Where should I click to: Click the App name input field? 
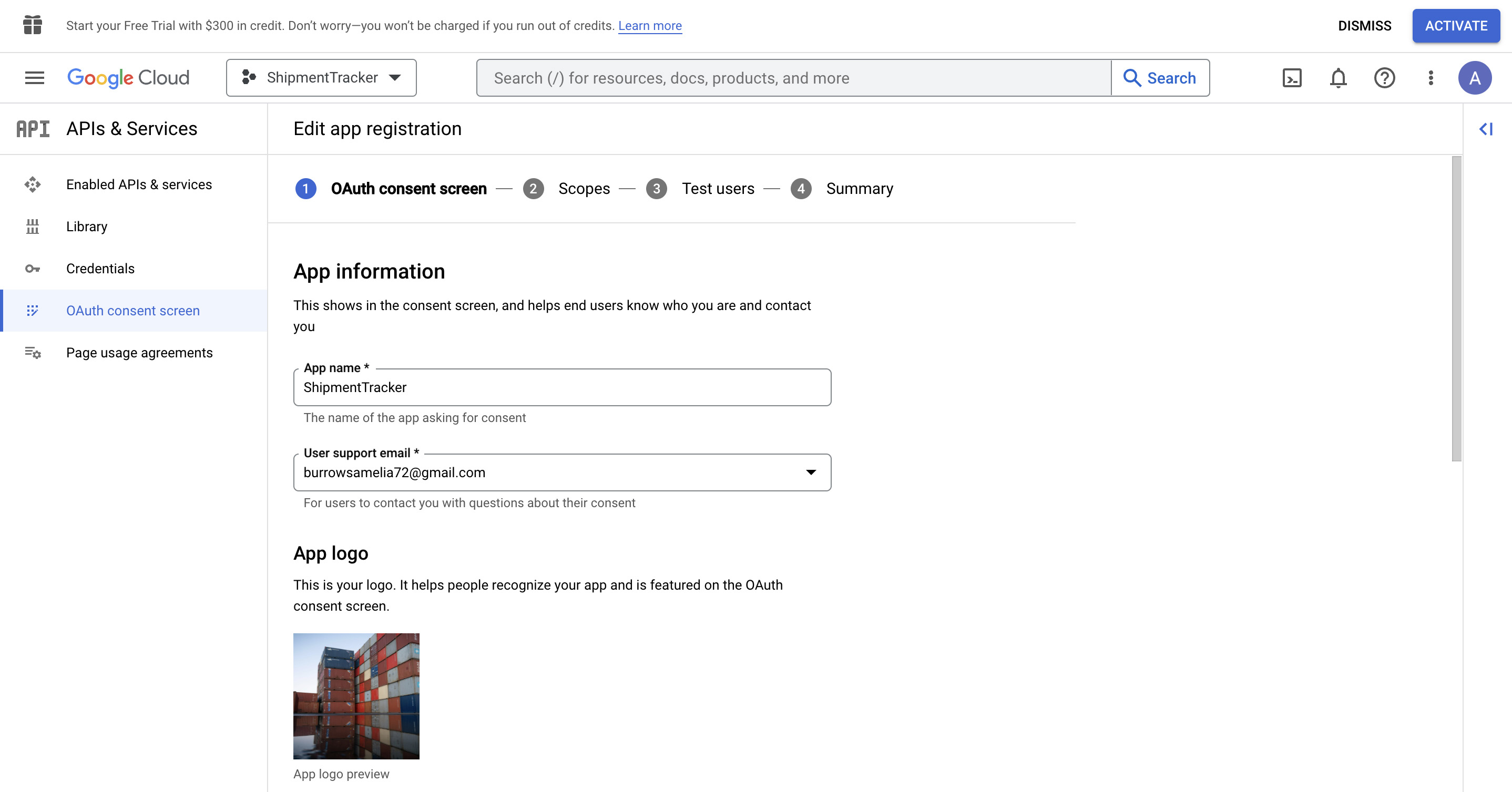pyautogui.click(x=562, y=387)
